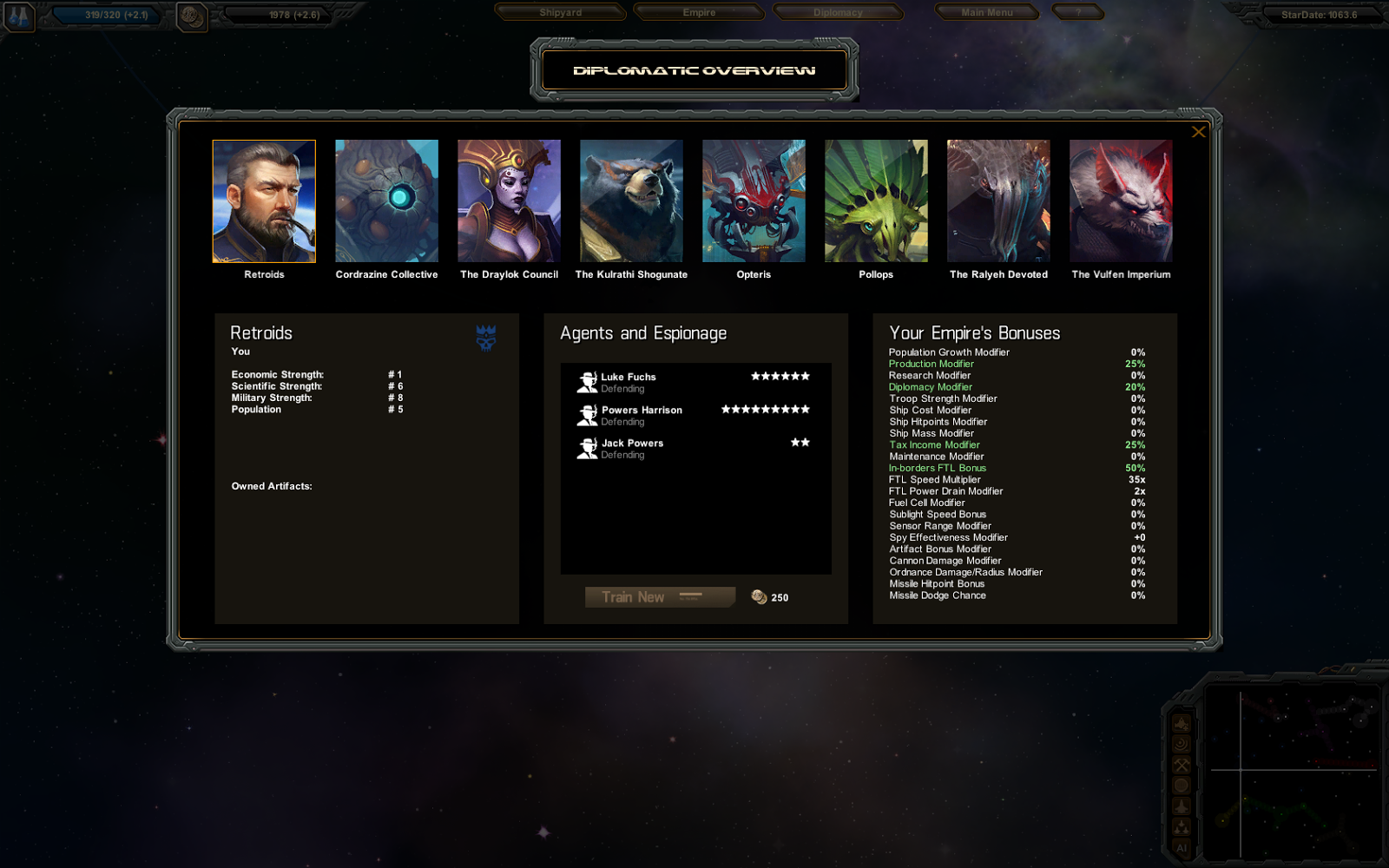Click the Train New agent button

pos(660,597)
